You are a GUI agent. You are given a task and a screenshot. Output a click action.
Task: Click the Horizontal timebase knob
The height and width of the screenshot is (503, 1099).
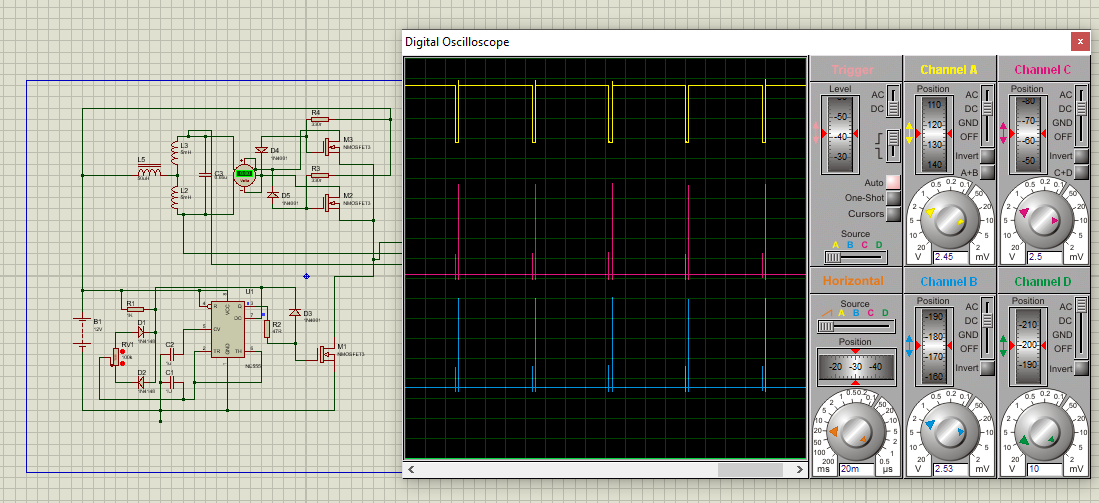(854, 432)
